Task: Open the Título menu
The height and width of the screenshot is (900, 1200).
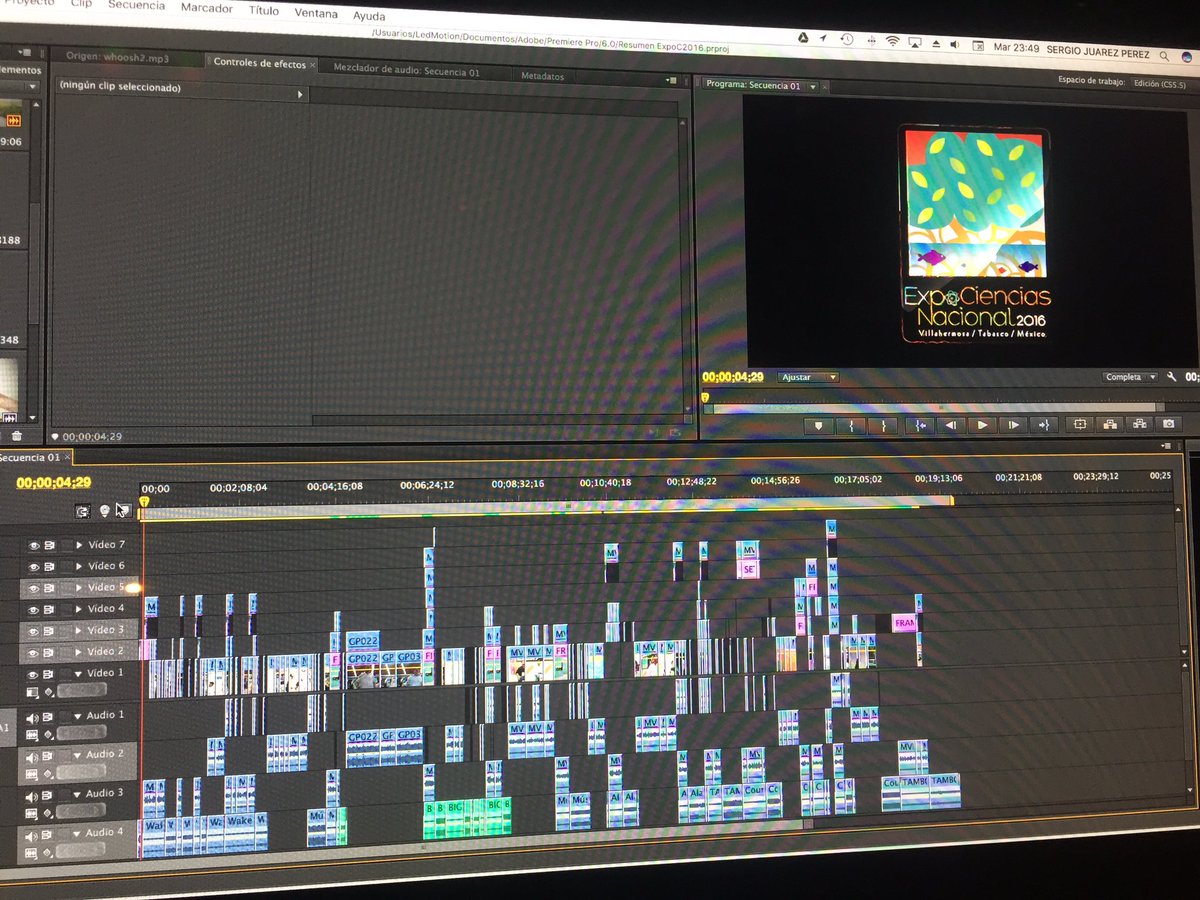Action: click(x=264, y=11)
